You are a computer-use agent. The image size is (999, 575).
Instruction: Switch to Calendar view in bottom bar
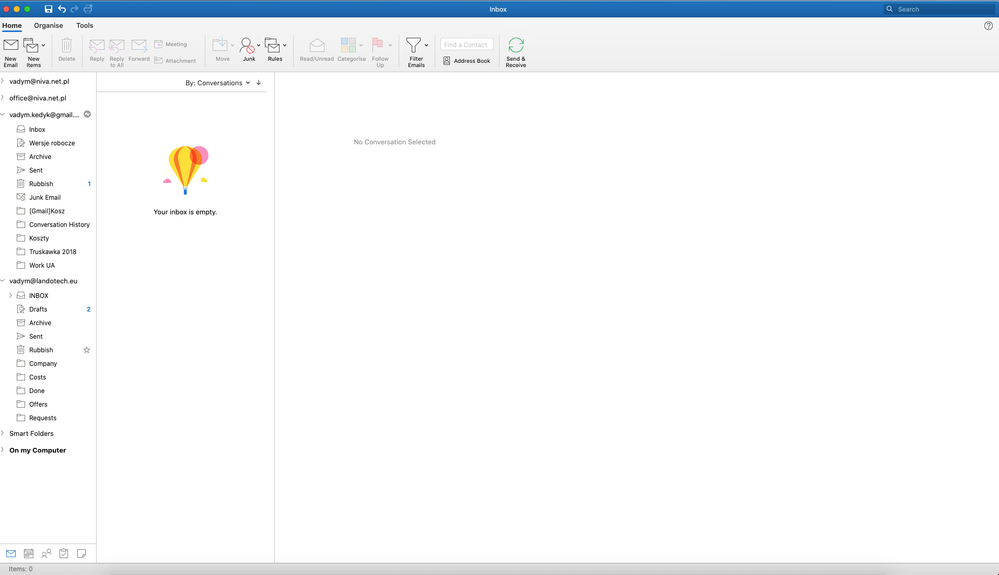coord(29,553)
